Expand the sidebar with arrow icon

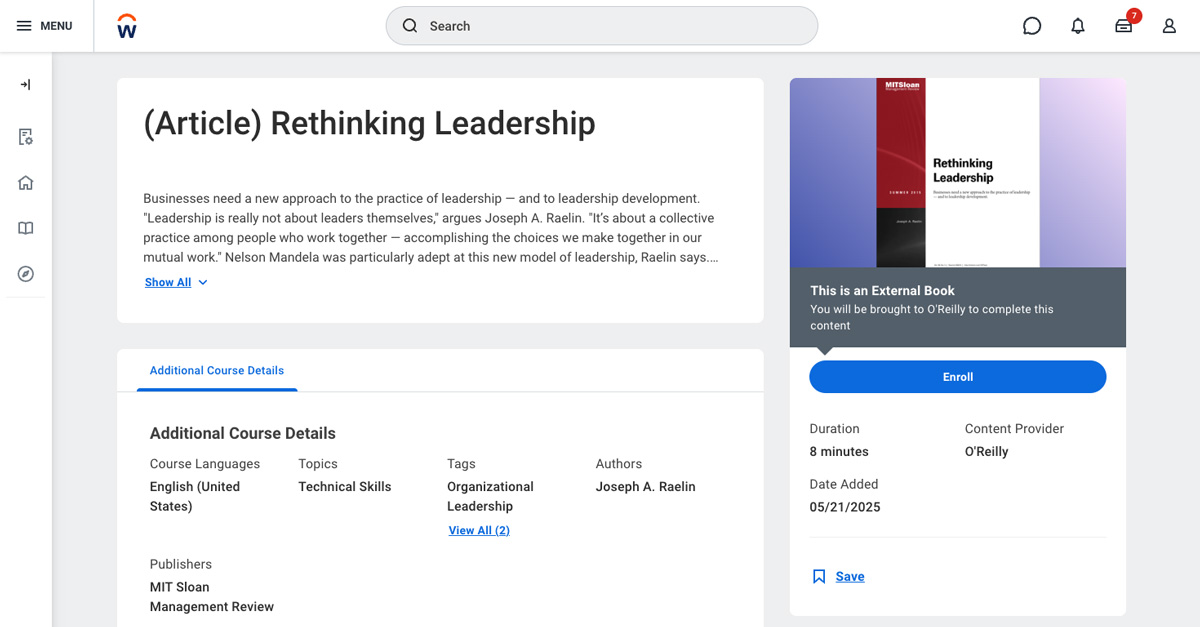coord(26,85)
